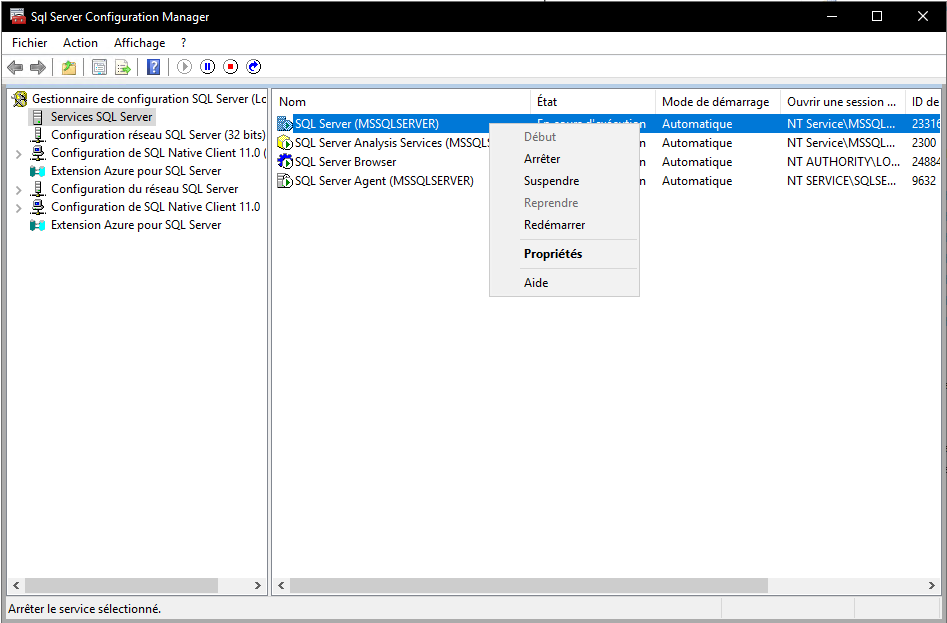Click the Services SQL Server tree icon
This screenshot has width=947, height=623.
pos(38,117)
